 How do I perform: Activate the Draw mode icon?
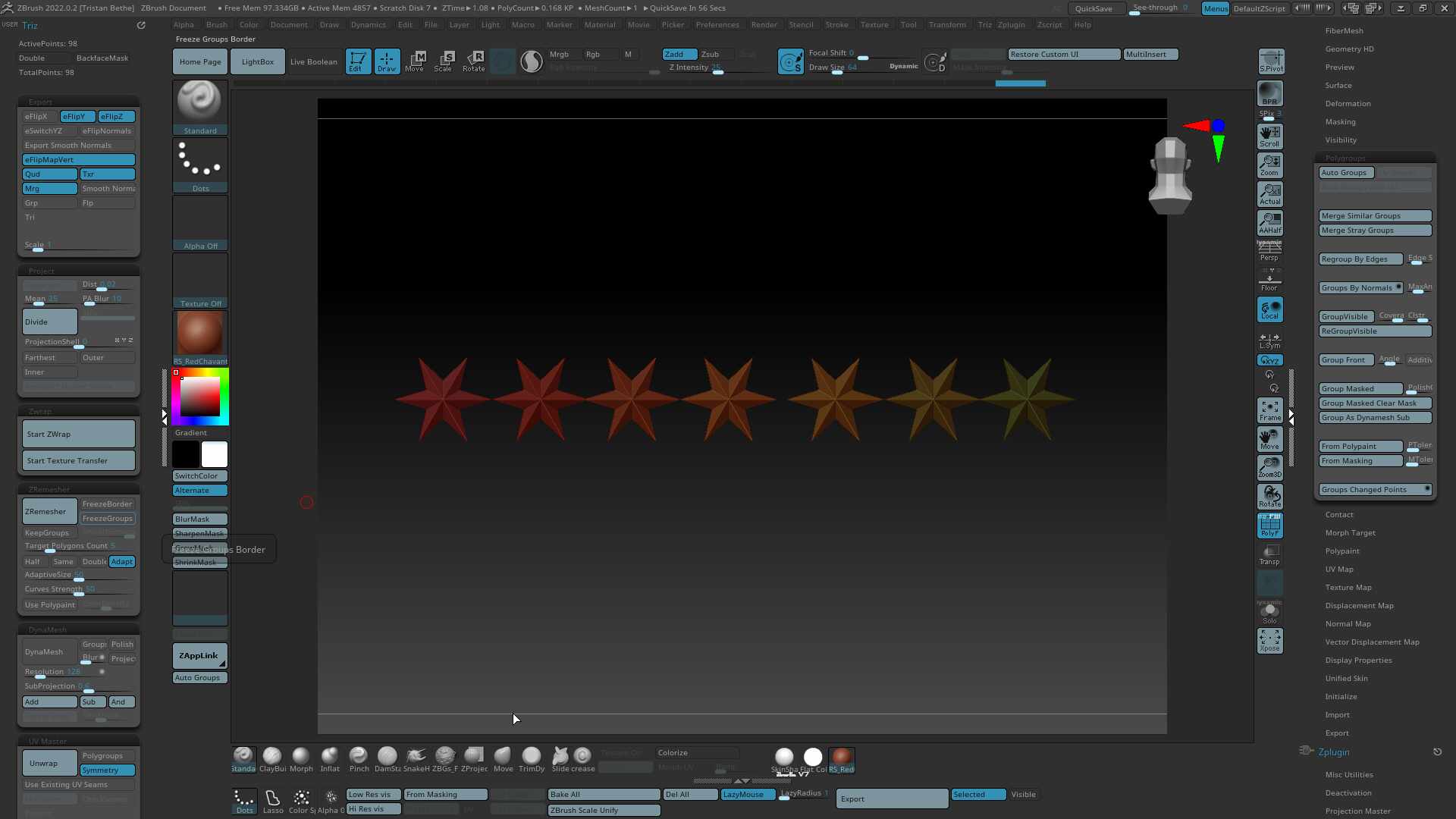pyautogui.click(x=387, y=61)
